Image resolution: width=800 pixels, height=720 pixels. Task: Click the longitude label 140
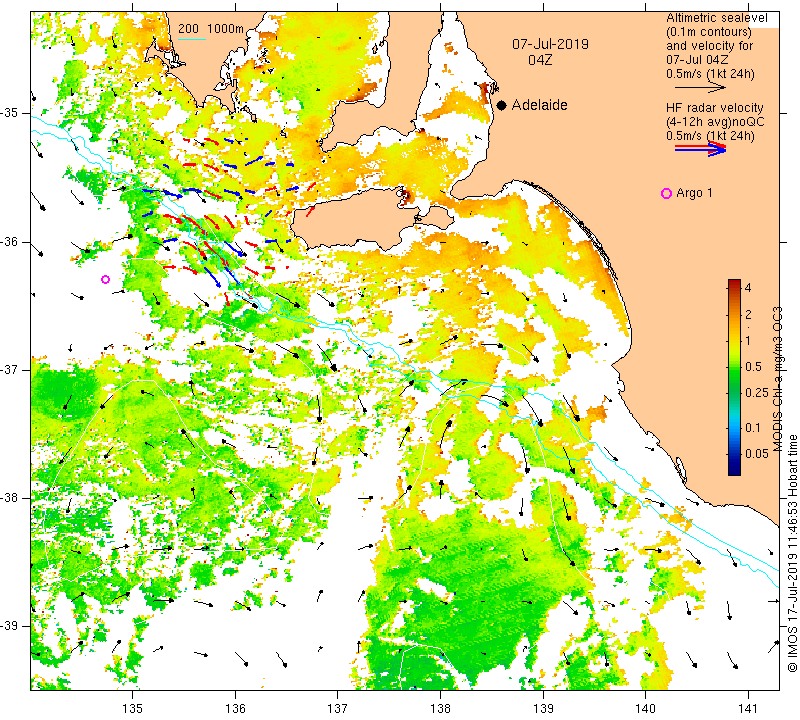pos(645,709)
